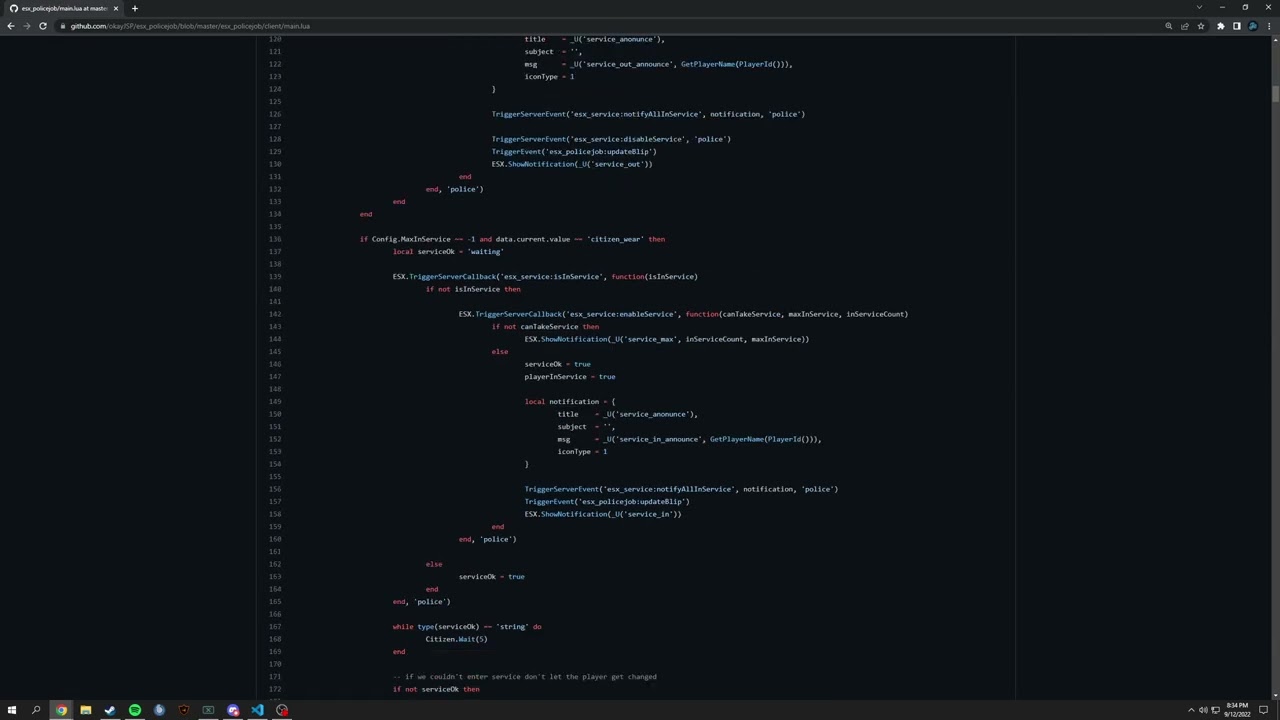Select the esx_policejob/main.lua browser tab
Screen dimensions: 1280x720
point(63,8)
